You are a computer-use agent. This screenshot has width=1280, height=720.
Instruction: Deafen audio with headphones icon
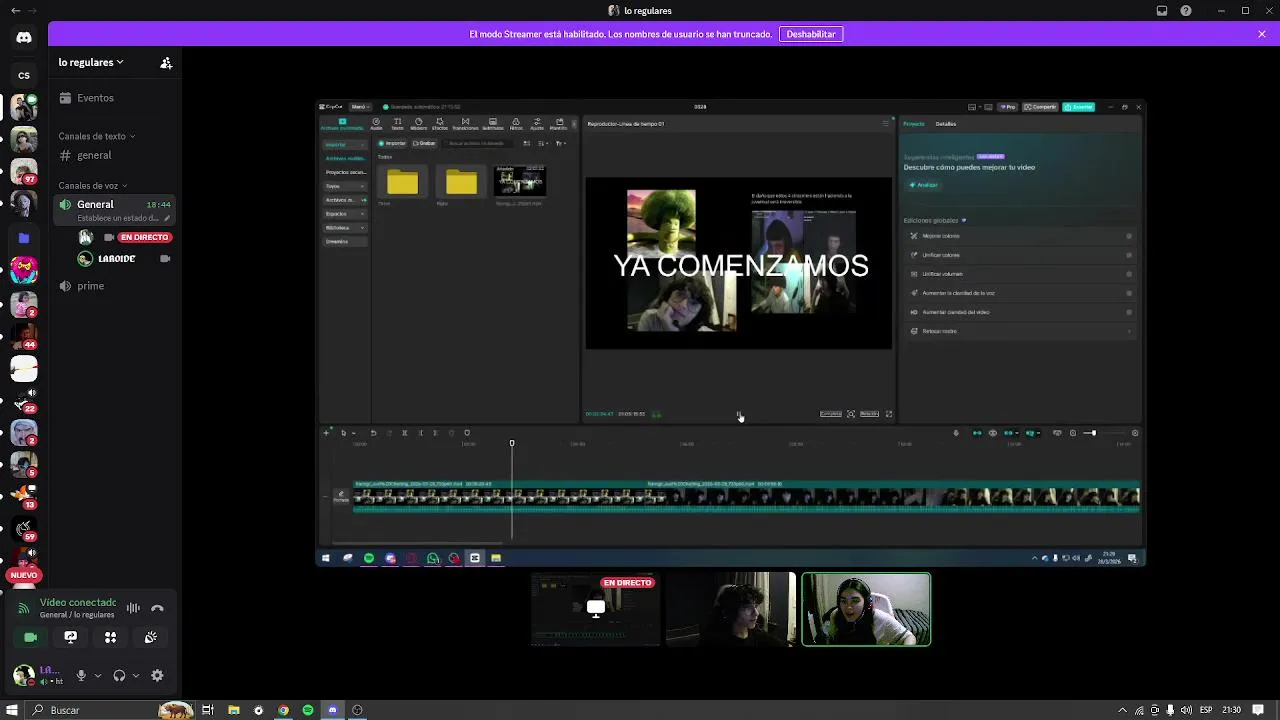119,676
